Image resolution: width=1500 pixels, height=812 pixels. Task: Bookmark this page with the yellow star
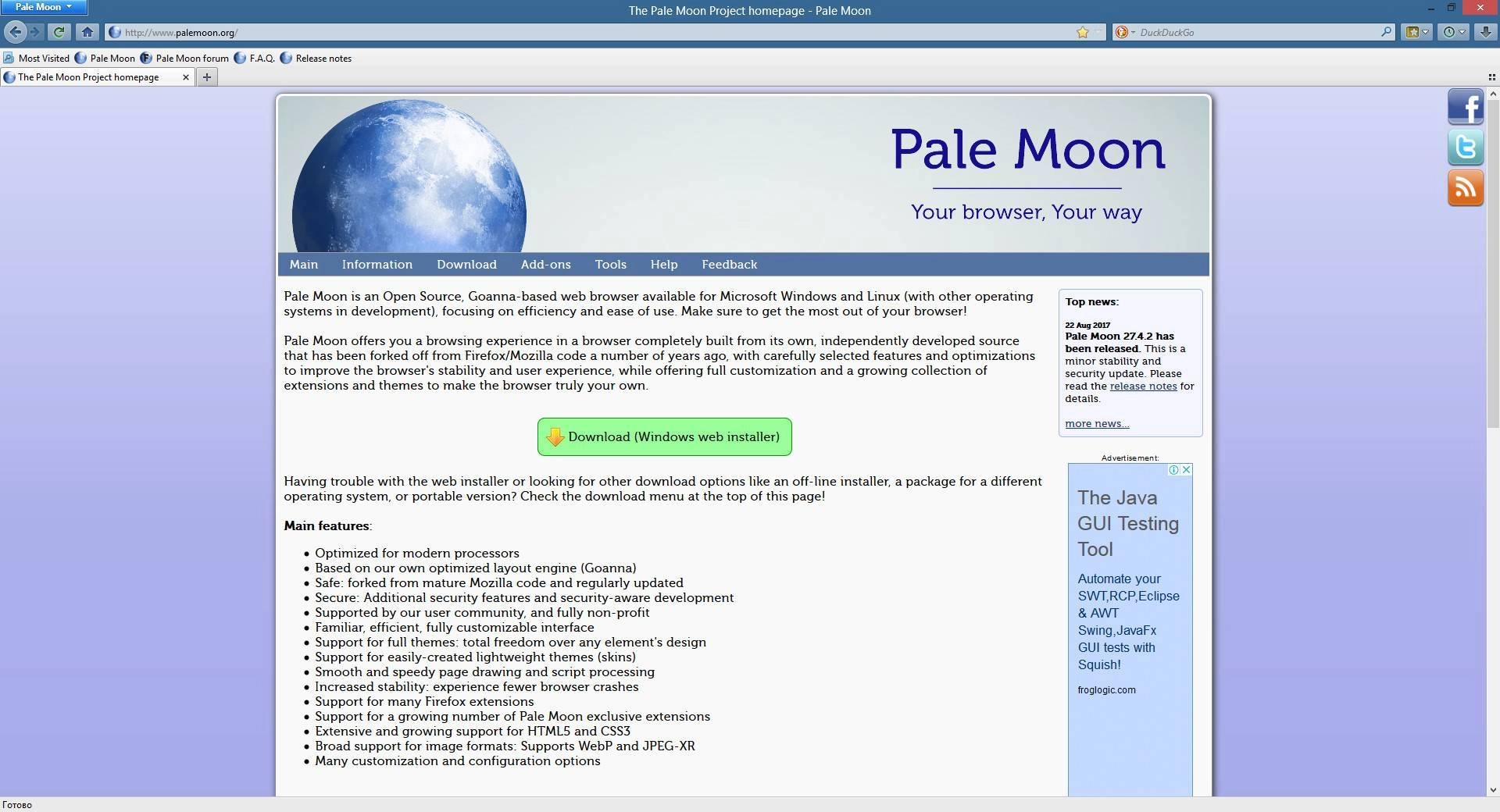click(1083, 32)
